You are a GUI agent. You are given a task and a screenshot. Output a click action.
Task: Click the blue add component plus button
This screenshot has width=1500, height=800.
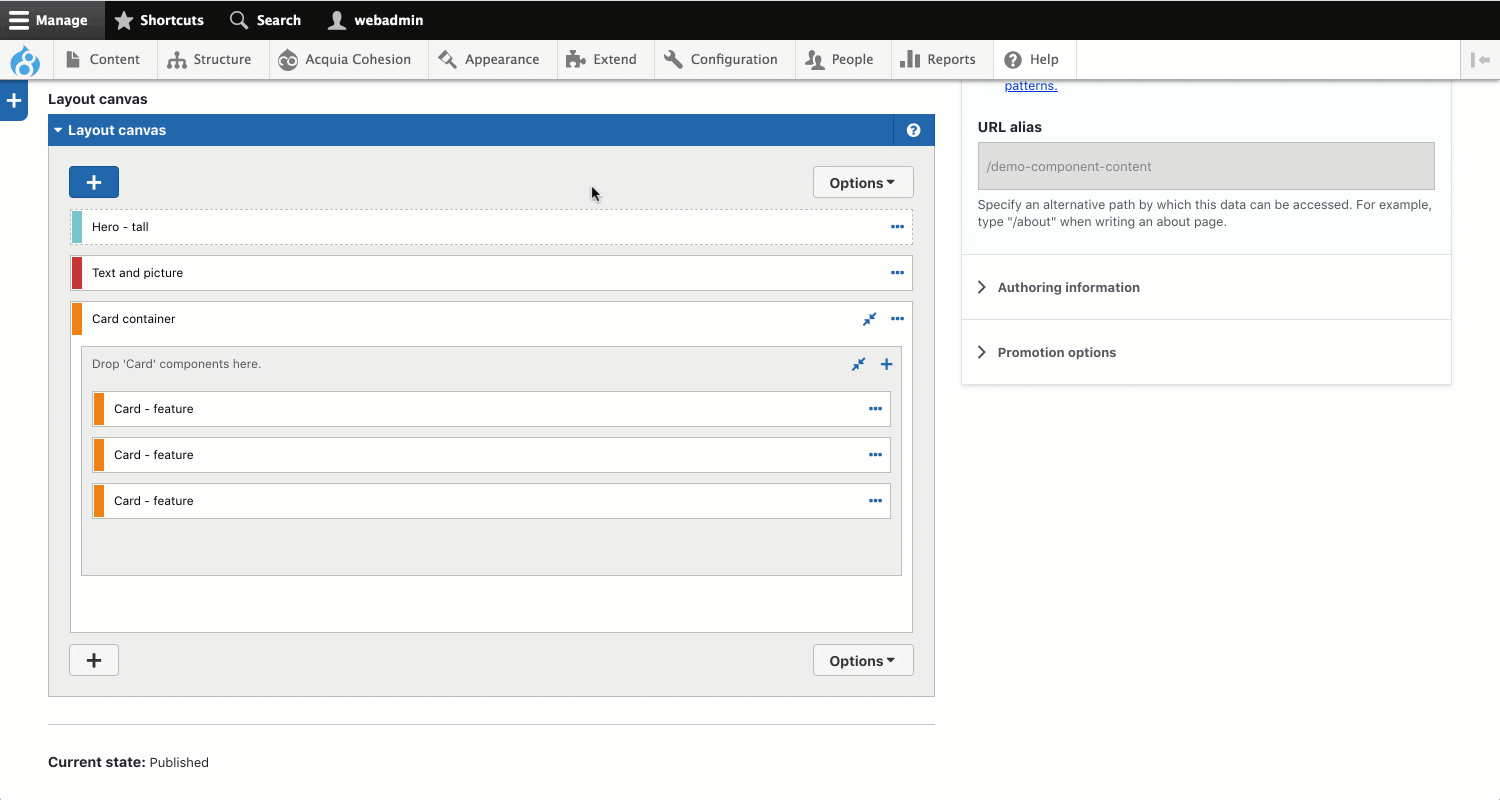point(94,182)
